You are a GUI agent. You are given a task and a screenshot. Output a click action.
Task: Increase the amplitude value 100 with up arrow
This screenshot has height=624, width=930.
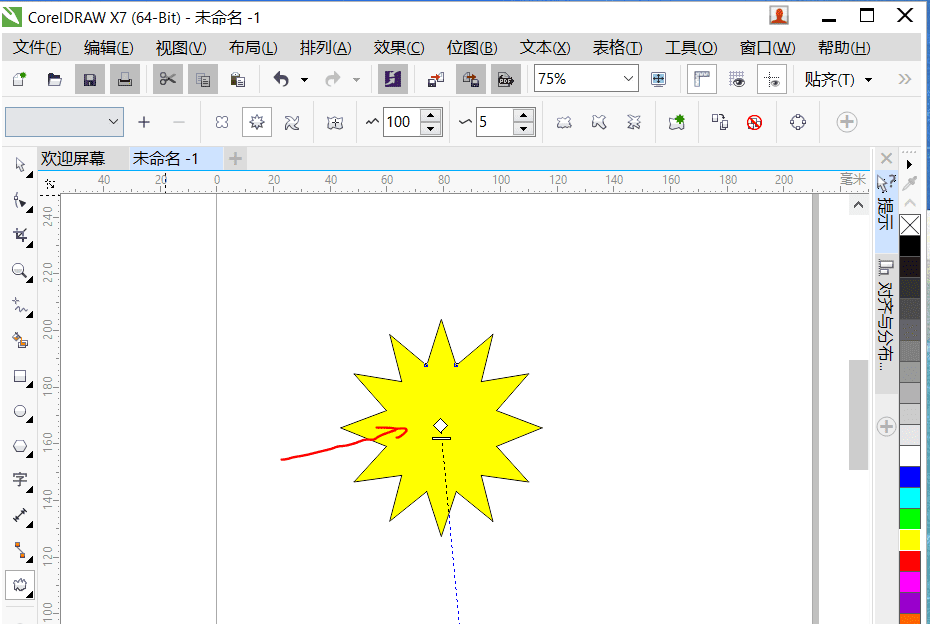tap(431, 116)
